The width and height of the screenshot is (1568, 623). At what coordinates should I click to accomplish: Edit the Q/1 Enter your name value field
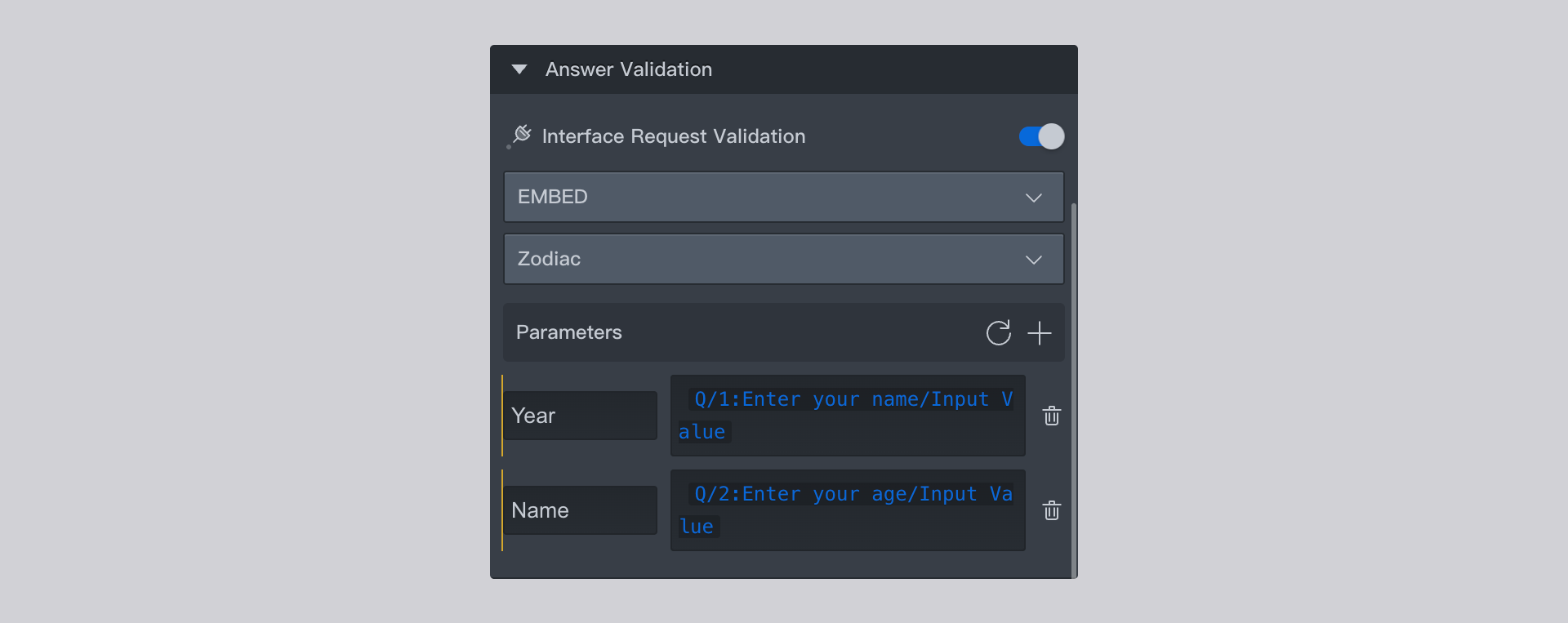(848, 416)
